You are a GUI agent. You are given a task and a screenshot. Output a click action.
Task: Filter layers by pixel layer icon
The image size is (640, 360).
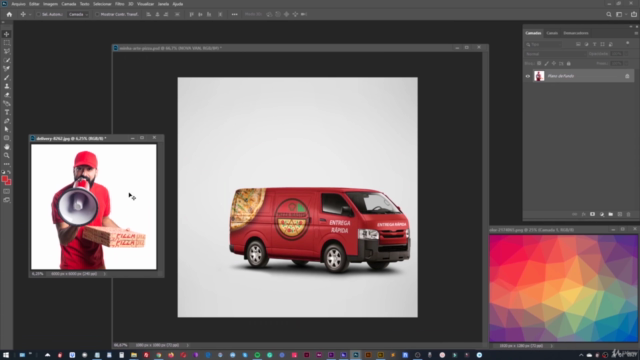tap(578, 44)
